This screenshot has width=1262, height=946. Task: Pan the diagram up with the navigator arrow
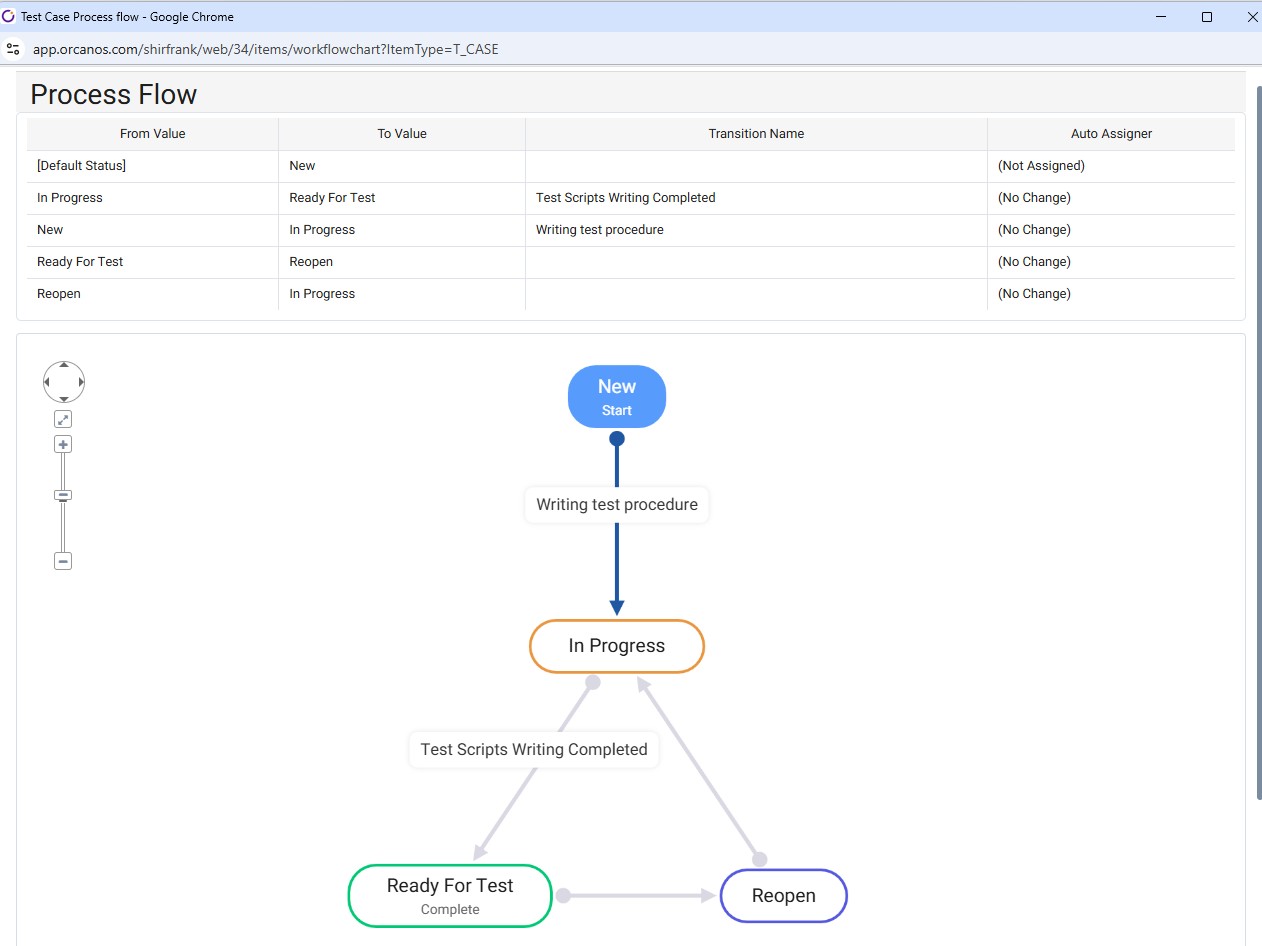pyautogui.click(x=64, y=367)
